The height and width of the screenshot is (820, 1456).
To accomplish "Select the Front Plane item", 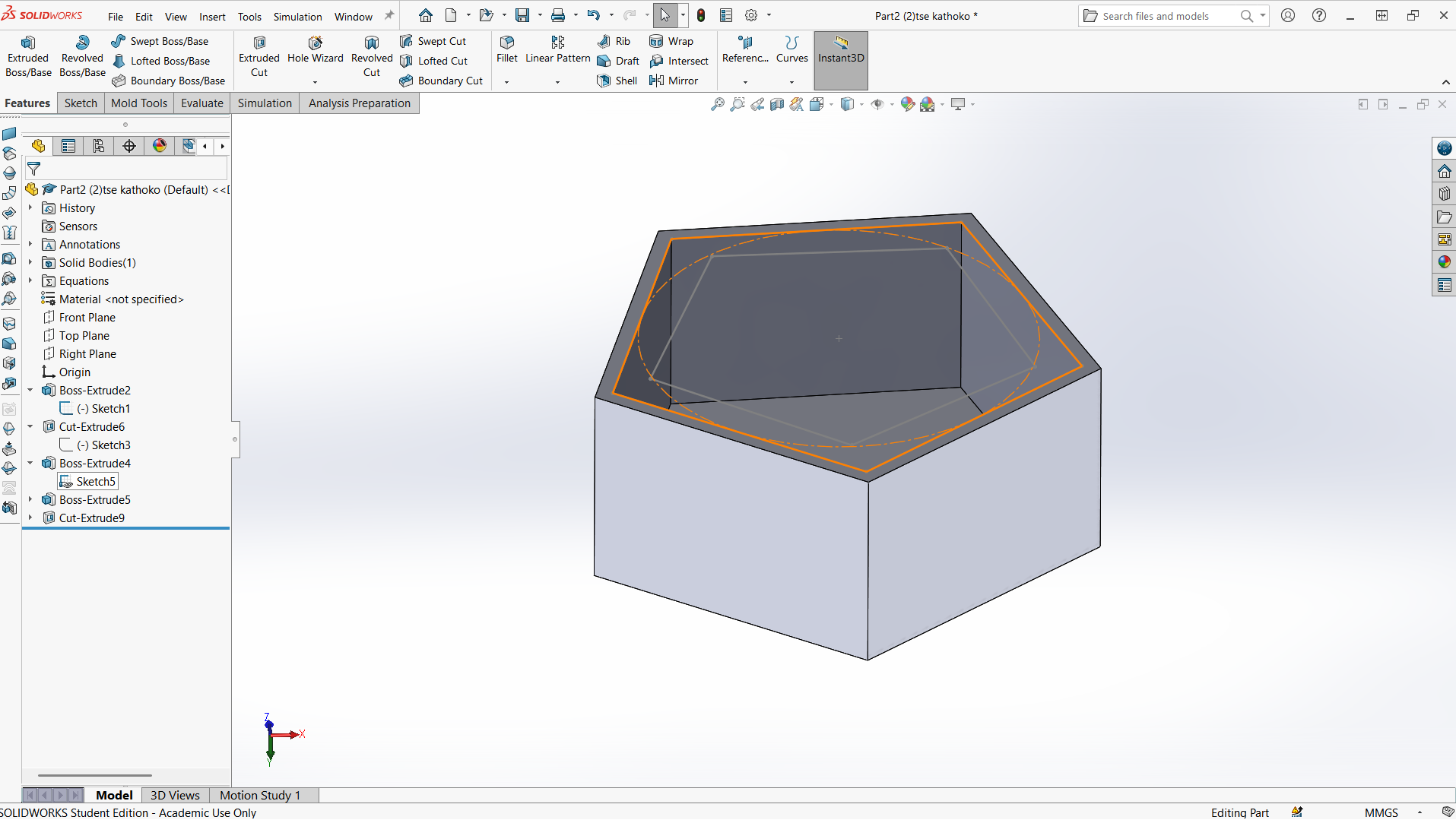I will pyautogui.click(x=80, y=317).
